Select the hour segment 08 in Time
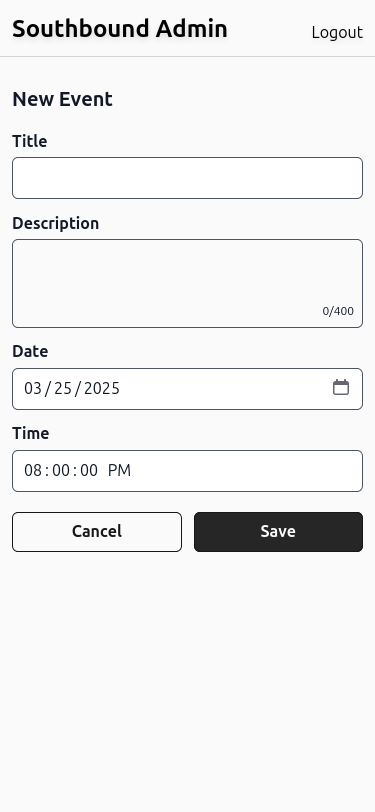 (x=33, y=470)
